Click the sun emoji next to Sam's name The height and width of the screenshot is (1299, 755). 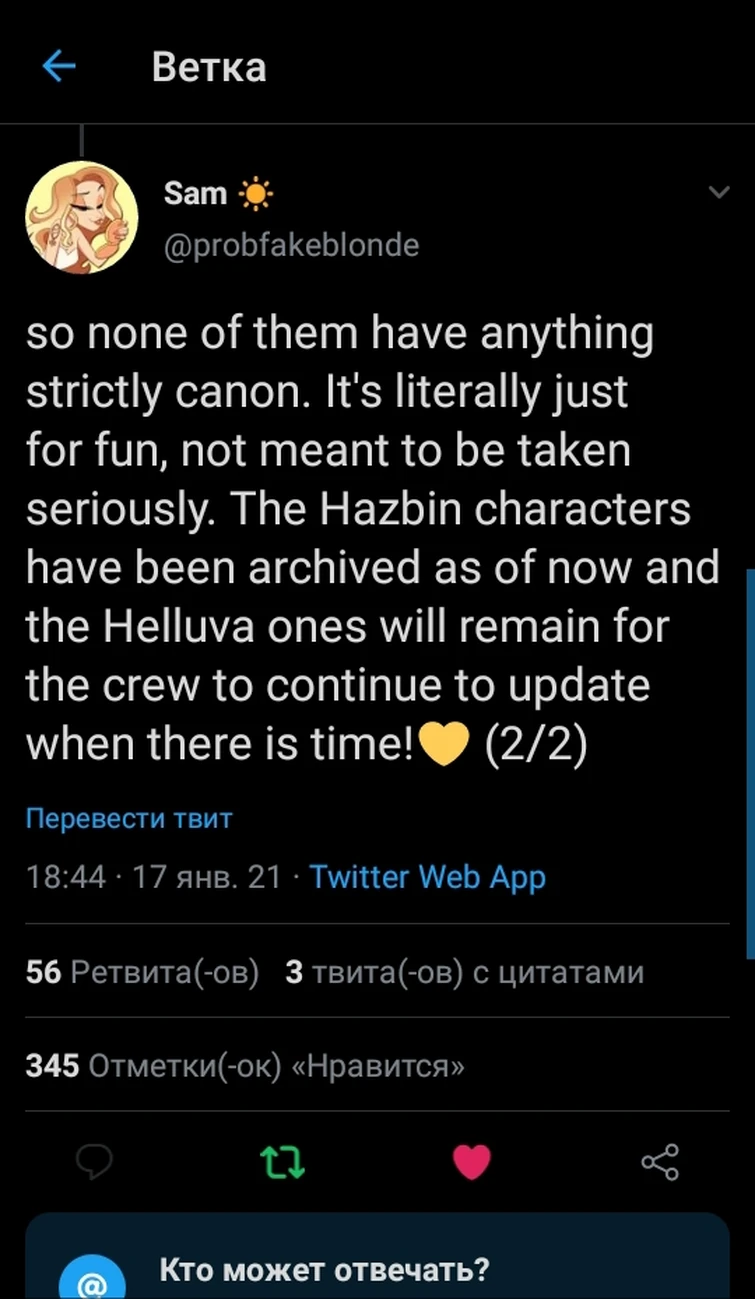pyautogui.click(x=255, y=192)
